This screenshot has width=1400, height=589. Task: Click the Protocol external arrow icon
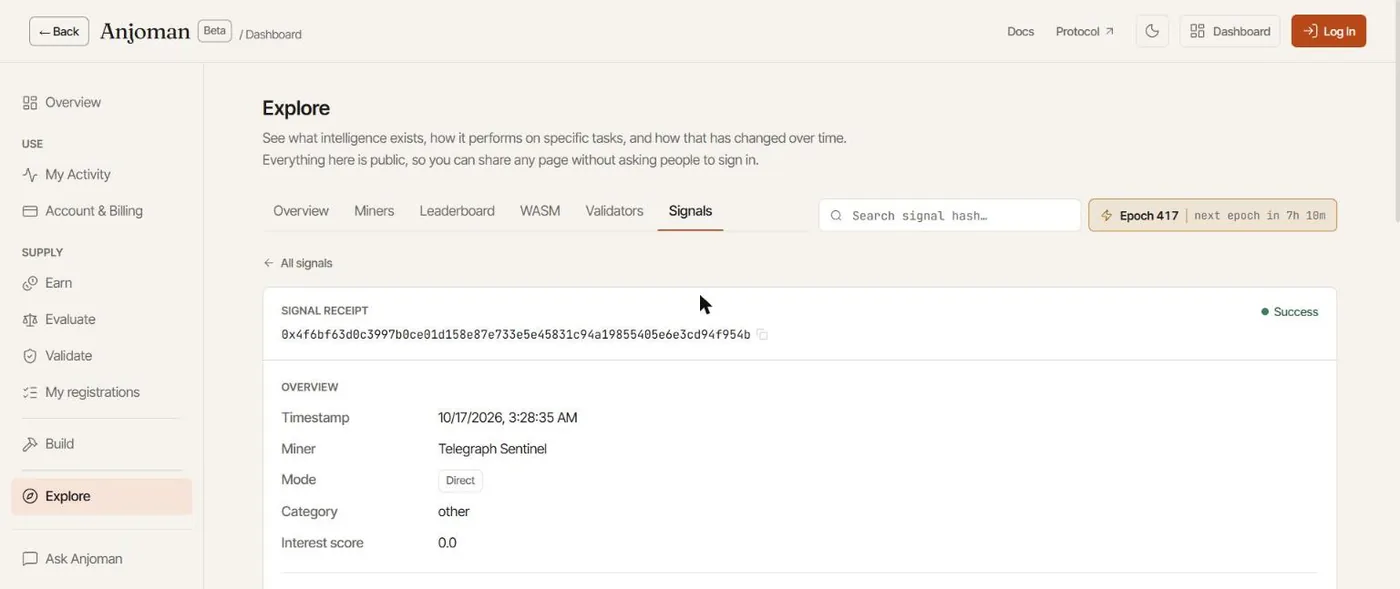(x=1109, y=32)
